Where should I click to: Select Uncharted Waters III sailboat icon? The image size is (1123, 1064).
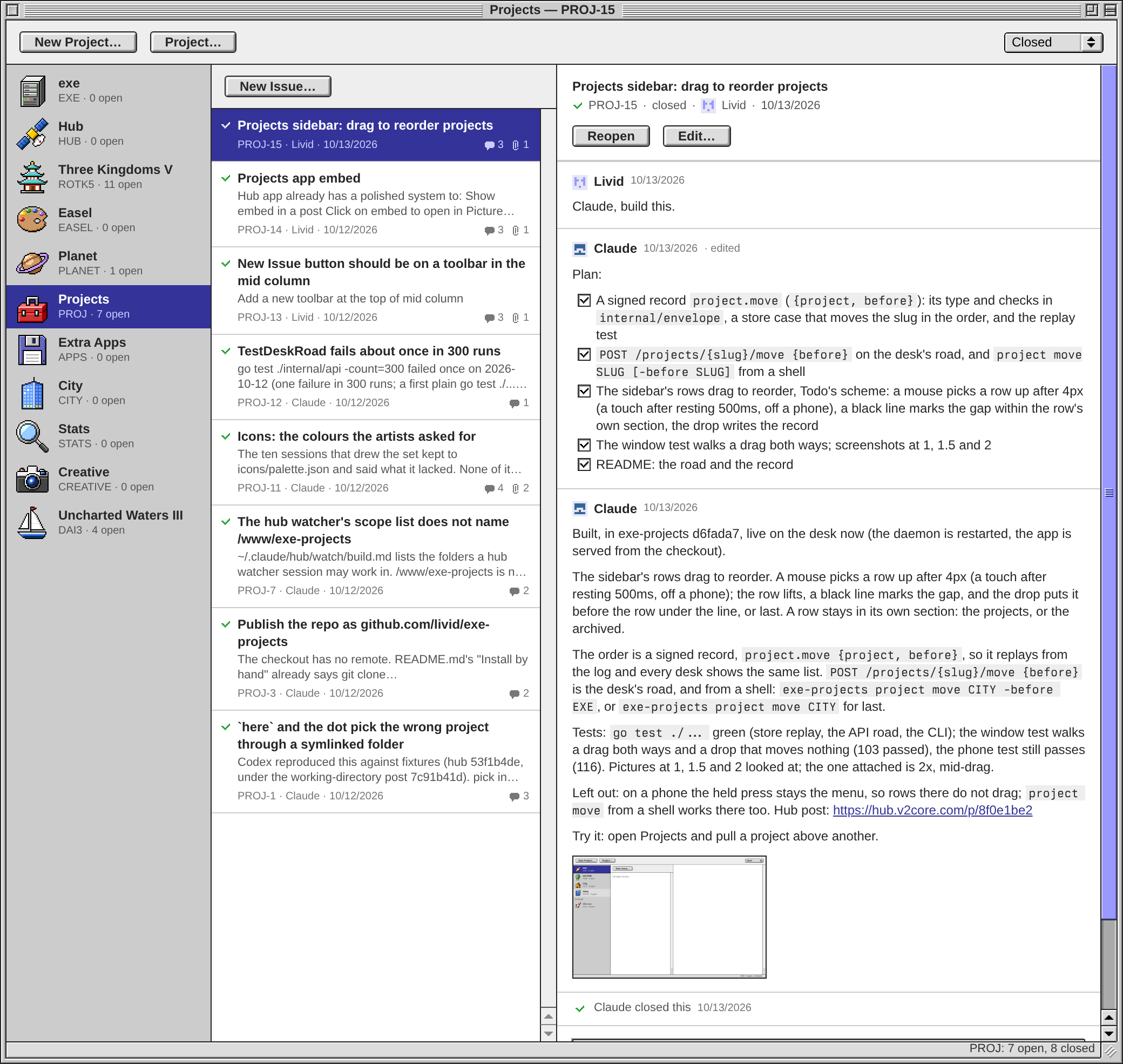point(32,522)
